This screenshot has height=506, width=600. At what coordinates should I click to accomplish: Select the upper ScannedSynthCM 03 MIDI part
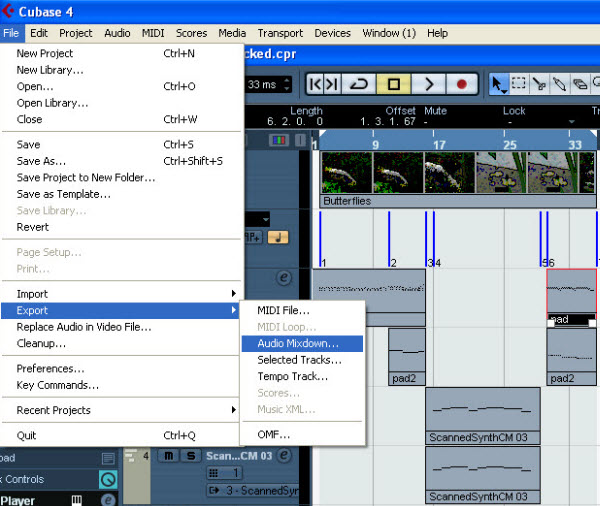tap(483, 416)
